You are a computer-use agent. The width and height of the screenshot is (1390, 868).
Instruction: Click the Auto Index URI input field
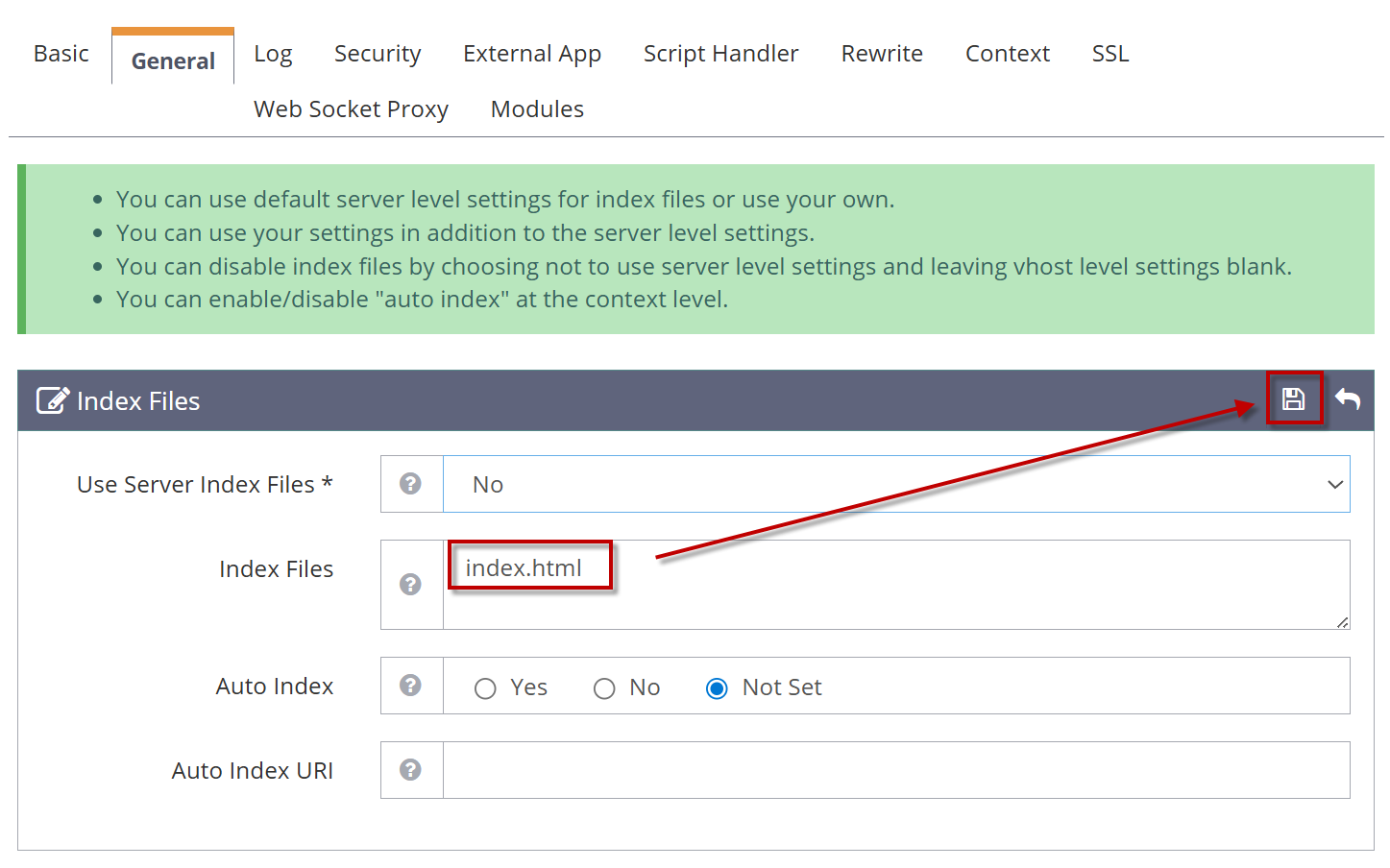[895, 770]
